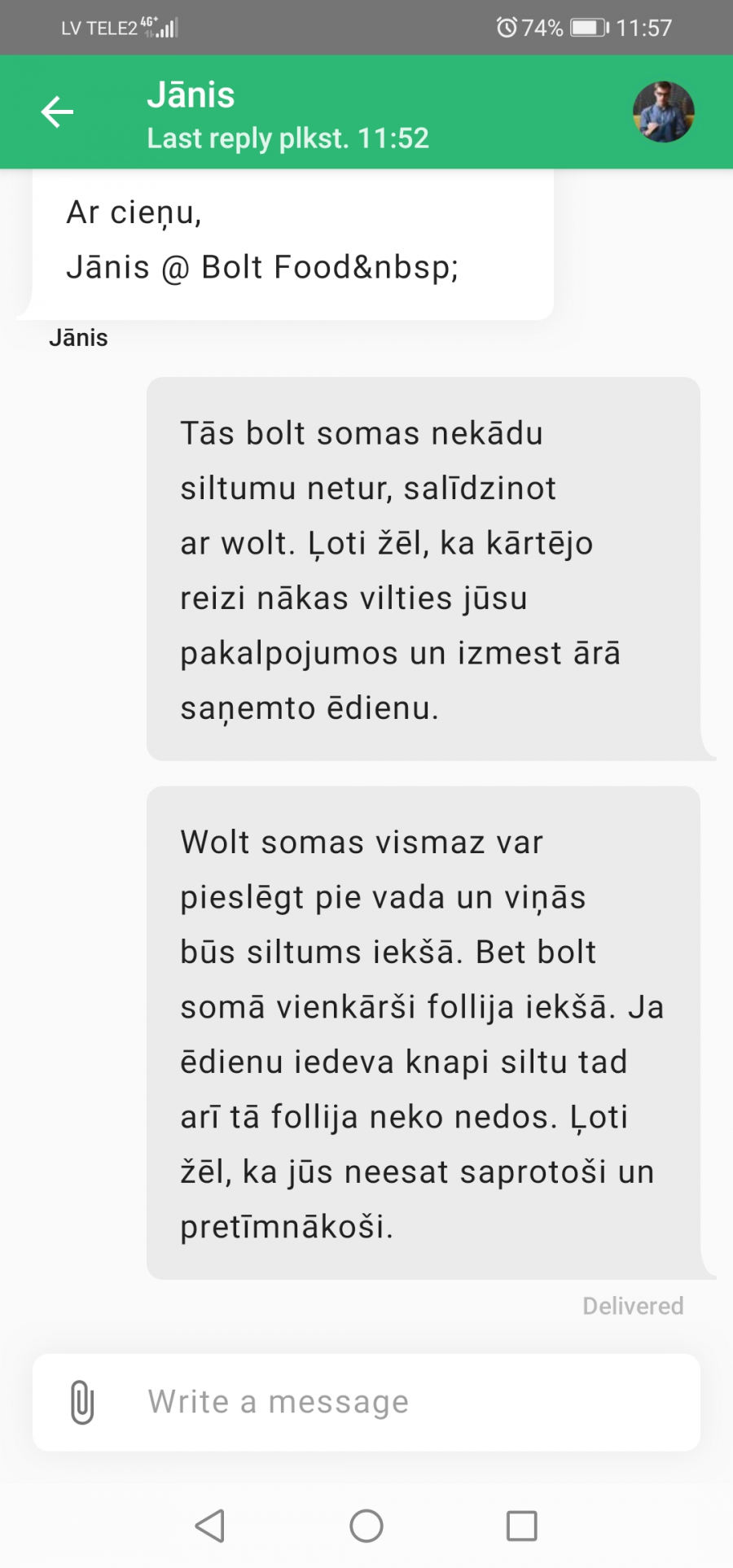The height and width of the screenshot is (1568, 733).
Task: Tap the clock time 11:57 in status bar
Action: click(x=643, y=28)
